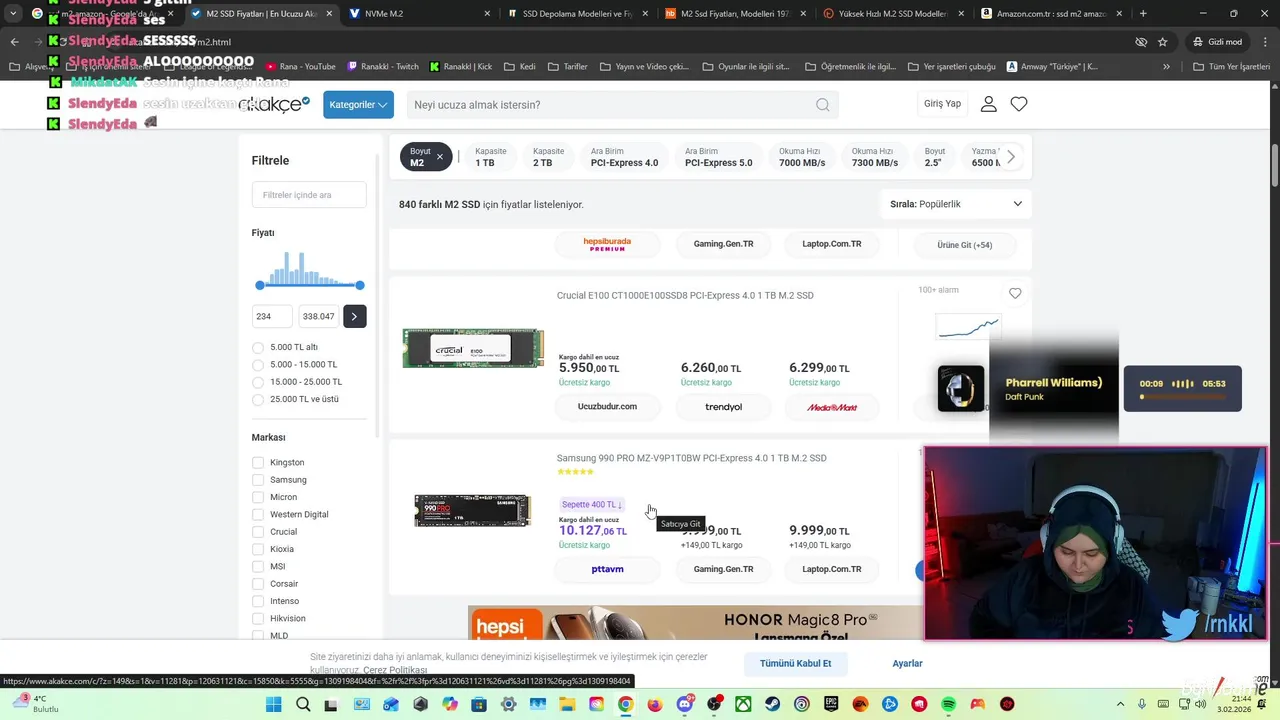The width and height of the screenshot is (1280, 720).
Task: Open the Kedi bookmarks folder
Action: click(520, 66)
